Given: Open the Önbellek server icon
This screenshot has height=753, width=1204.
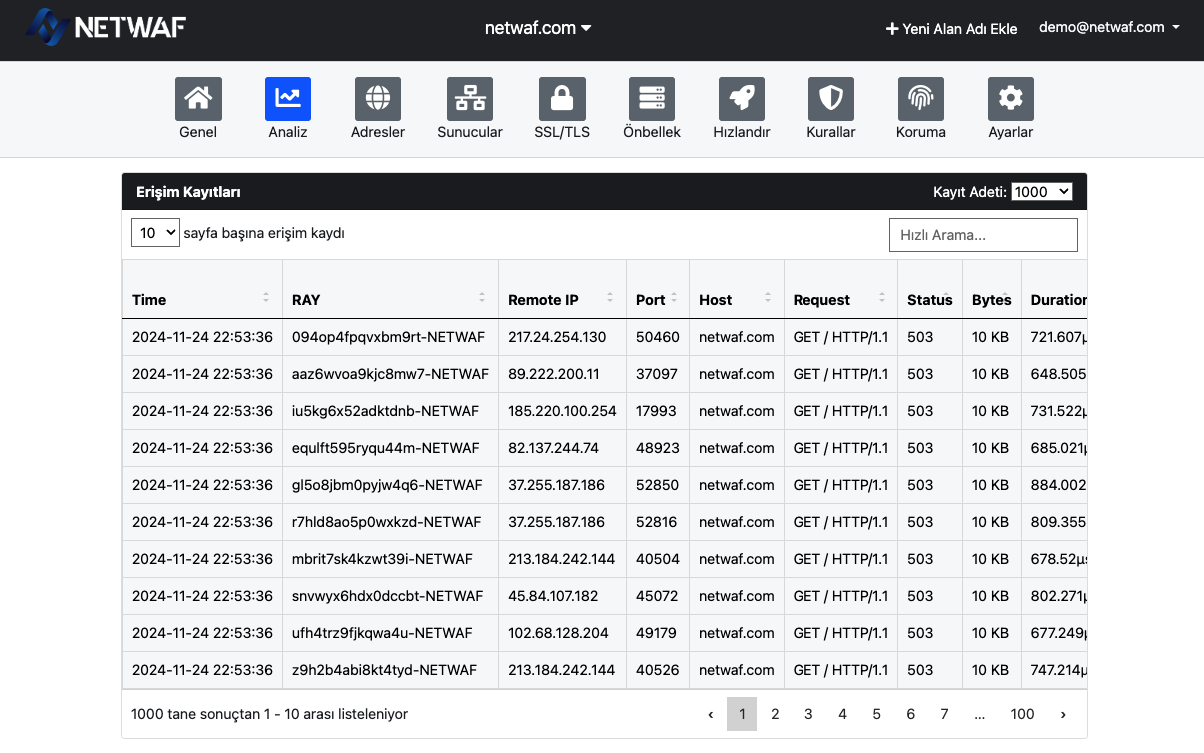Looking at the screenshot, I should tap(652, 99).
